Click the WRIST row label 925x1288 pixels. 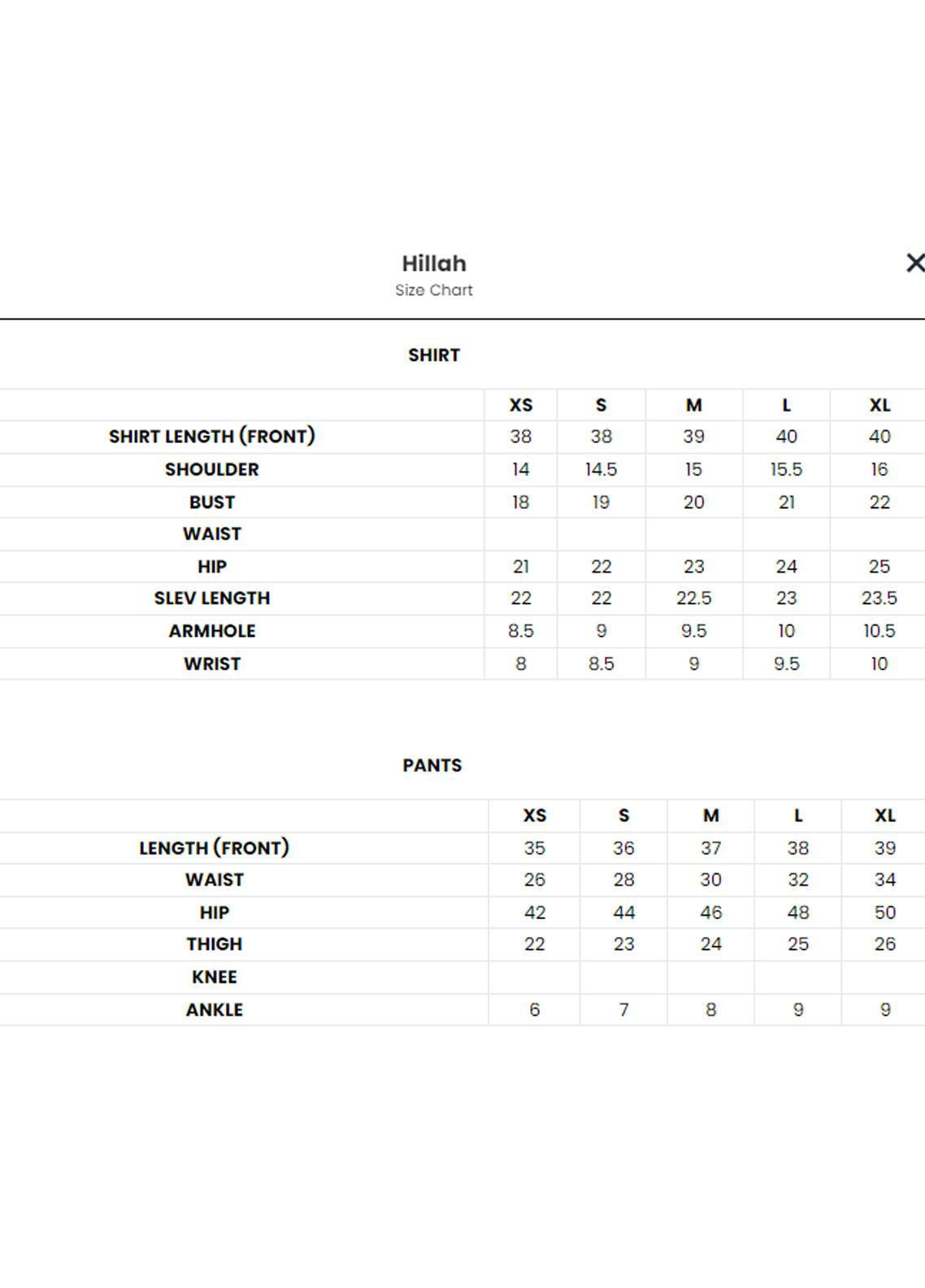[x=212, y=664]
